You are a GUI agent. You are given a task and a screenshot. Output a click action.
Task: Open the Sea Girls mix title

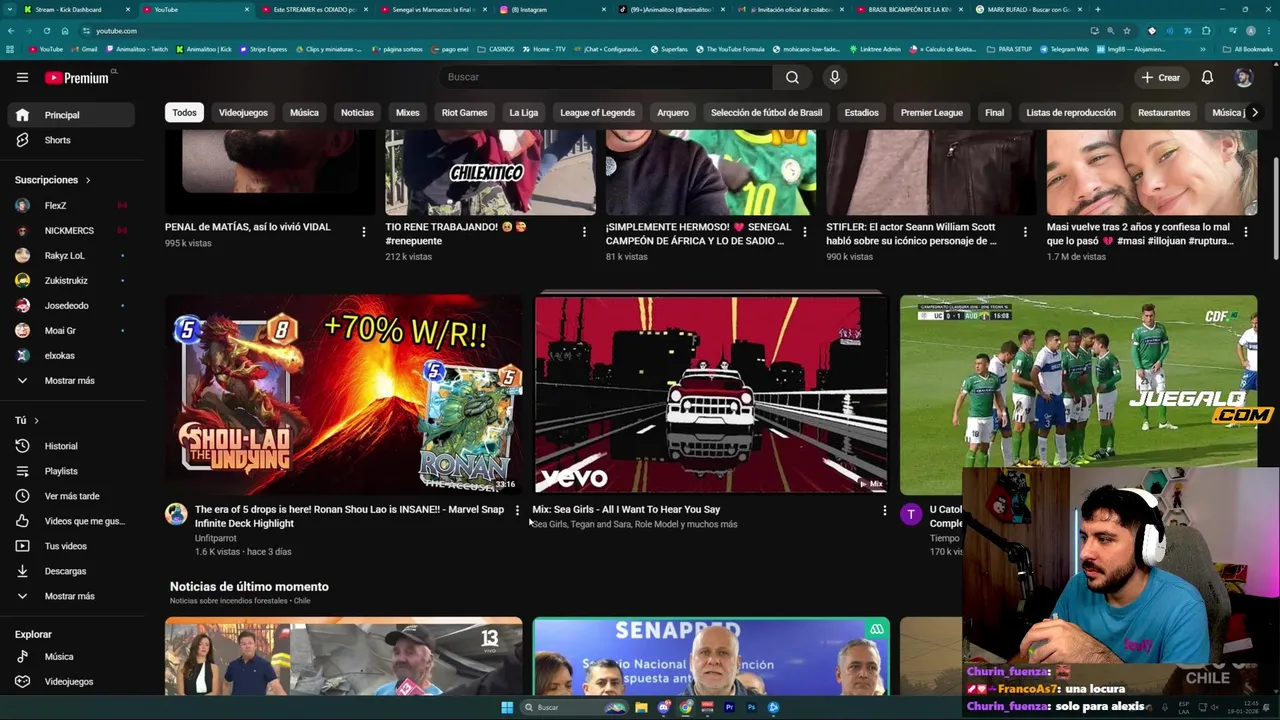[x=626, y=510]
